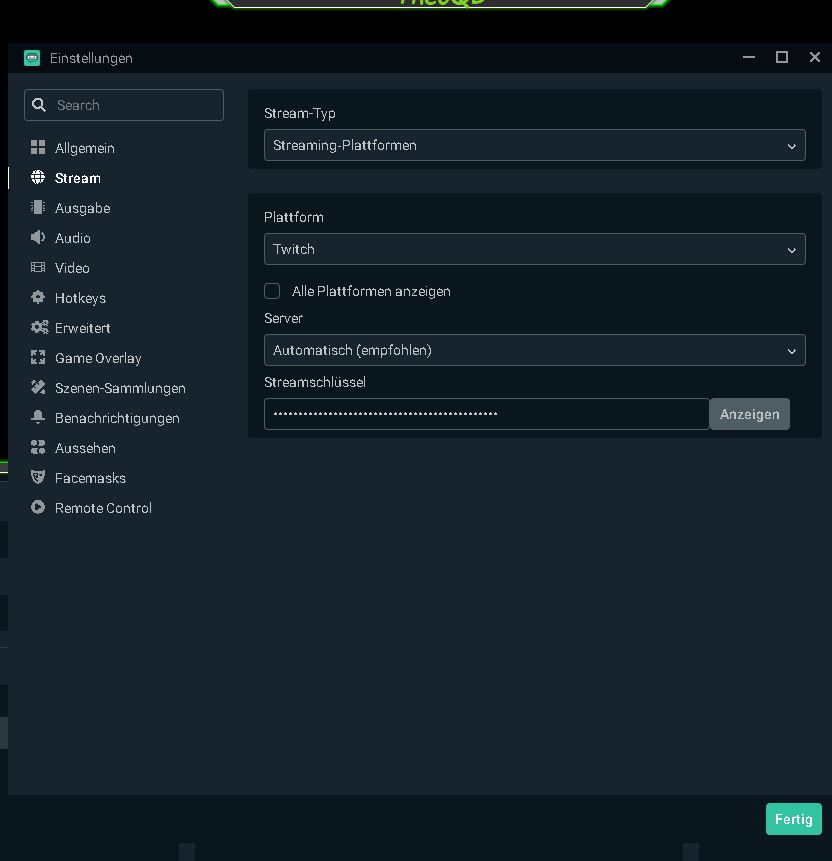Open the Erweitert settings section
832x861 pixels.
[82, 328]
